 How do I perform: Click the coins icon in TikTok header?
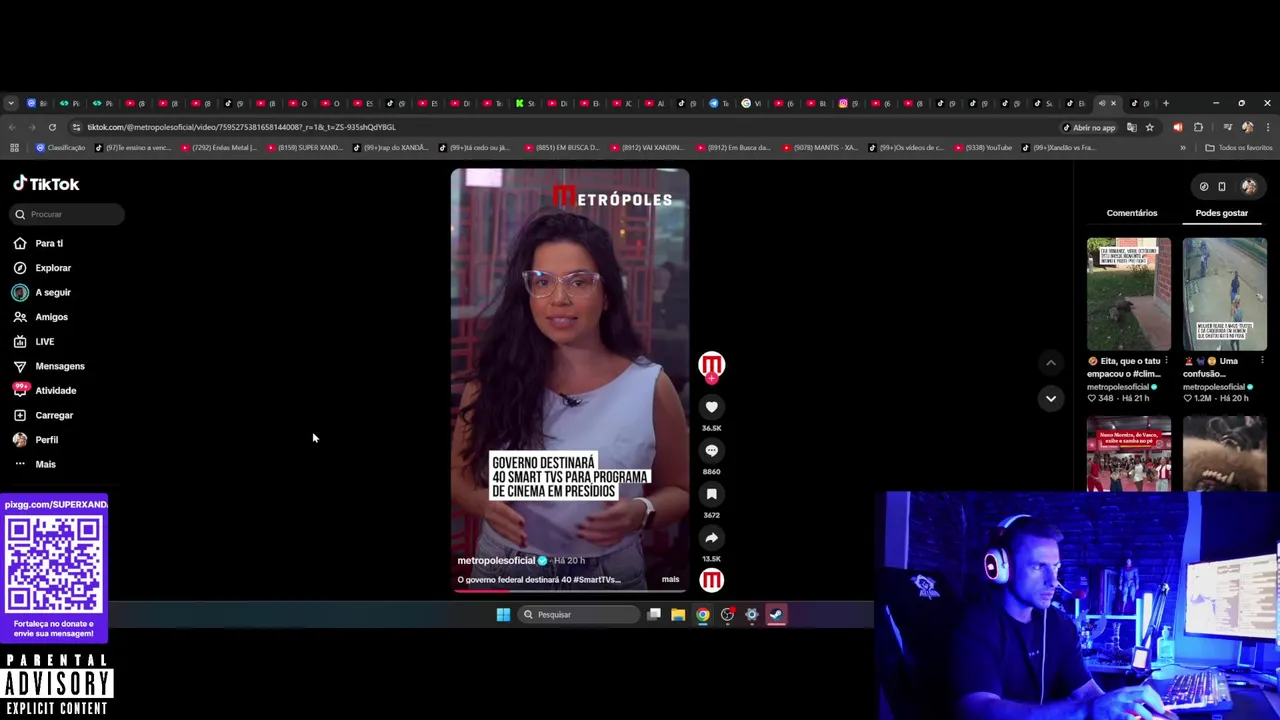point(1204,186)
